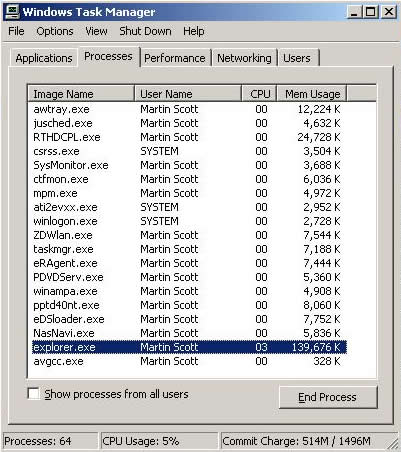This screenshot has width=401, height=452.
Task: Sort processes by Image Name column
Action: click(81, 94)
